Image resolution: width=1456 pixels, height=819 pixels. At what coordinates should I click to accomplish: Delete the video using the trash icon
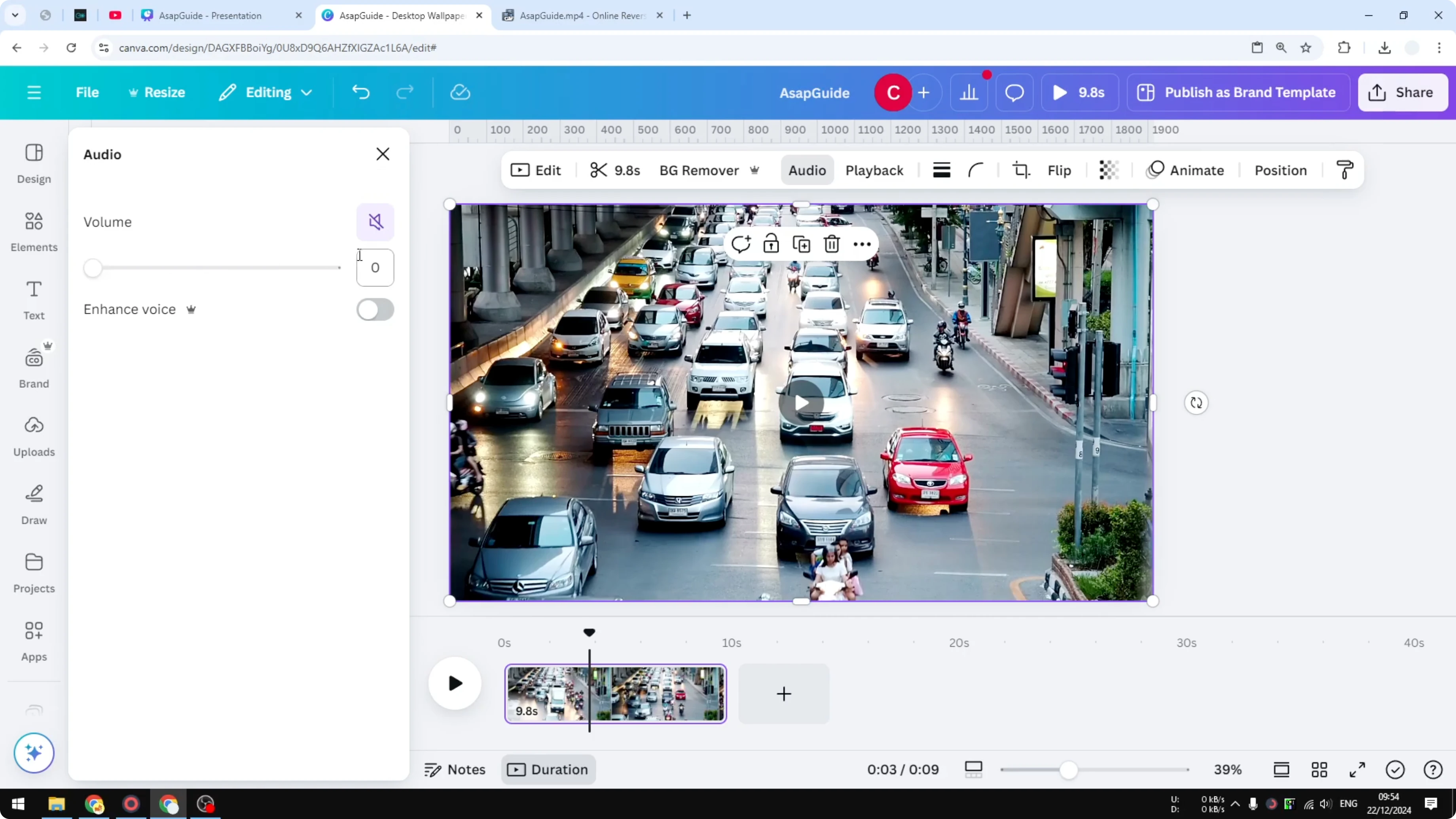point(831,244)
